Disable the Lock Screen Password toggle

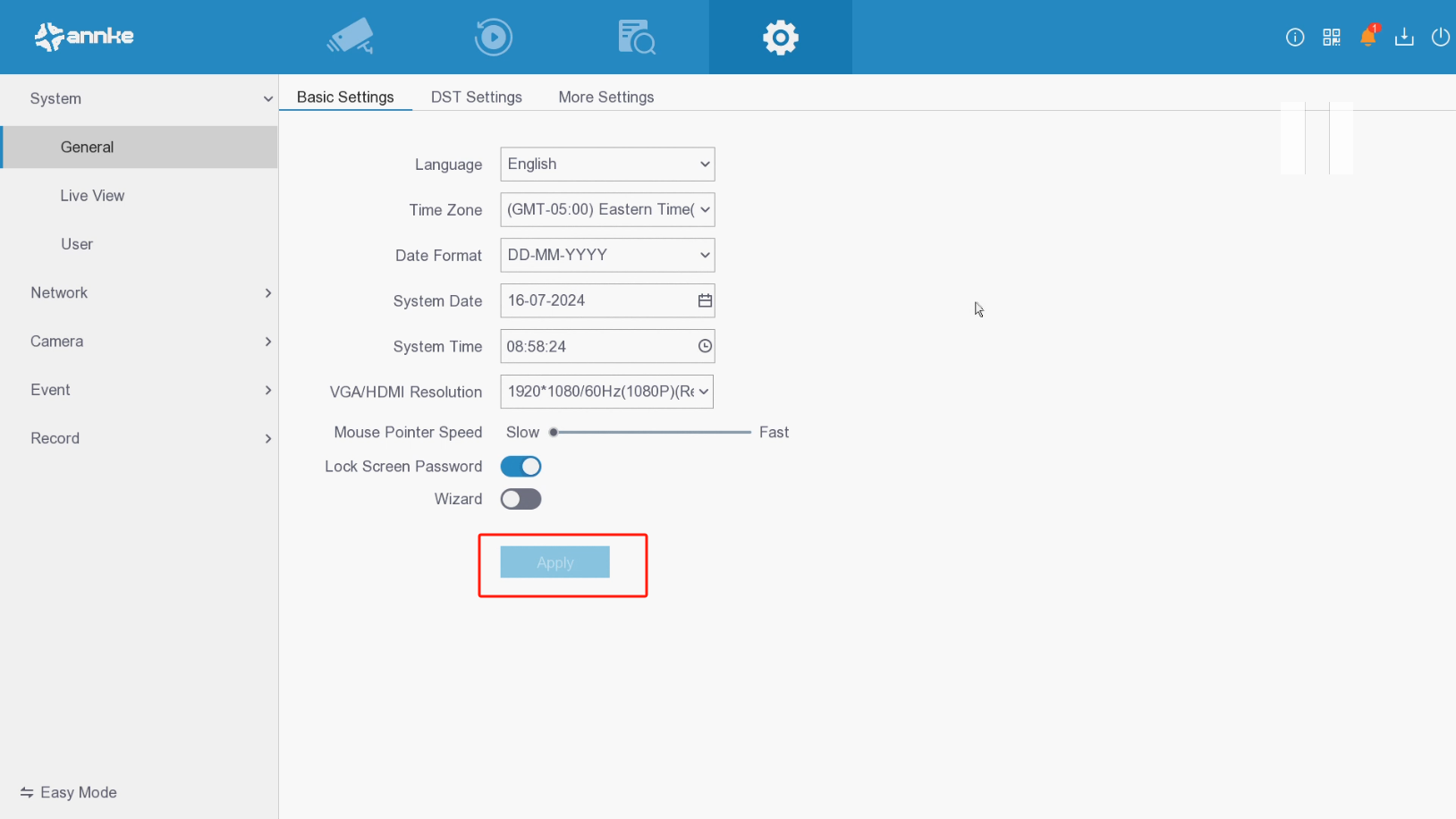coord(521,467)
